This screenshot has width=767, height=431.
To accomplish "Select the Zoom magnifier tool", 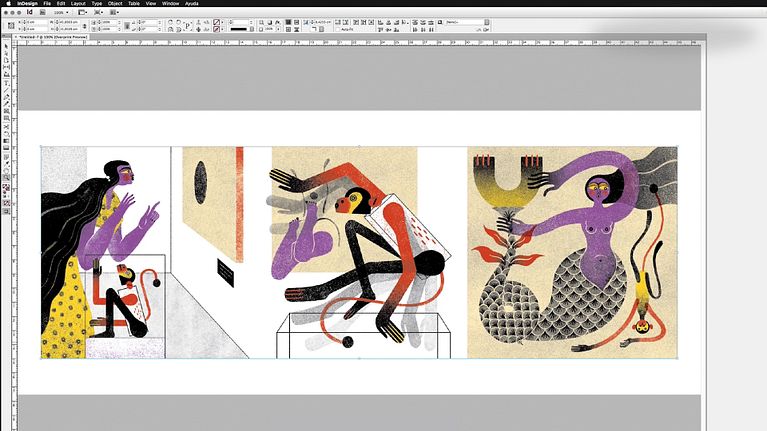I will click(6, 176).
